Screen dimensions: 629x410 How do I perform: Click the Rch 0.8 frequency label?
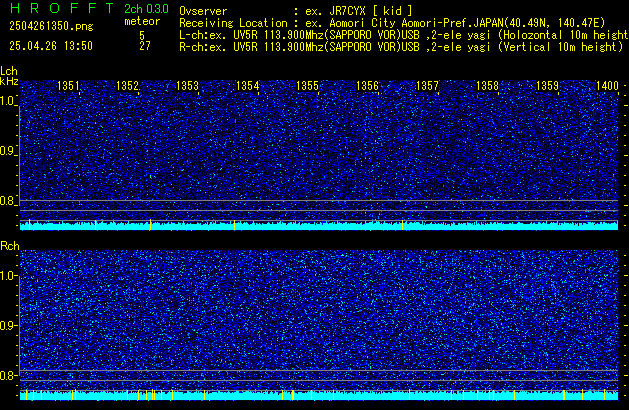[x=7, y=375]
